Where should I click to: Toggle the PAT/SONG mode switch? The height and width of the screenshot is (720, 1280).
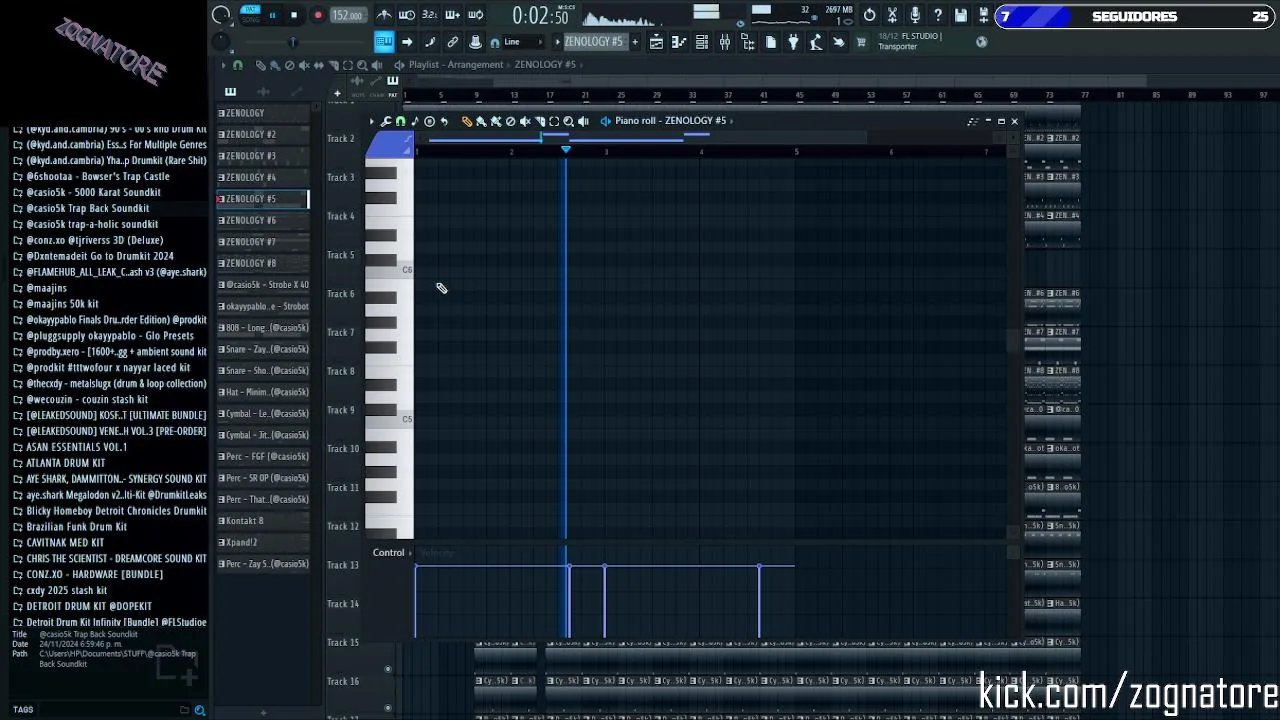pyautogui.click(x=250, y=14)
